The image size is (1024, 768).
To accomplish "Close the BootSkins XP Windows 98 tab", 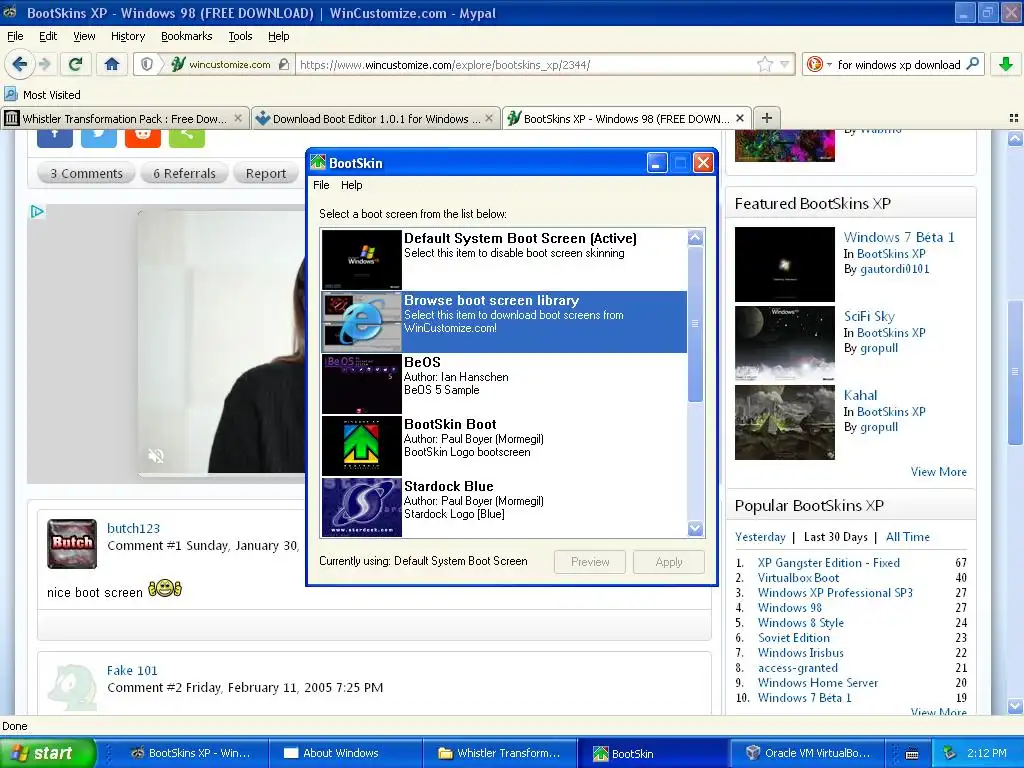I will [x=740, y=118].
